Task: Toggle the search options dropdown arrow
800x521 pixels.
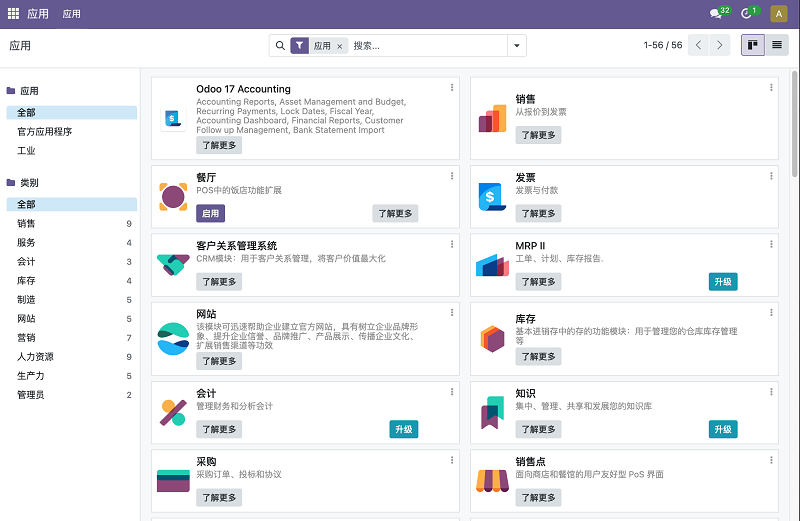Action: (x=517, y=45)
